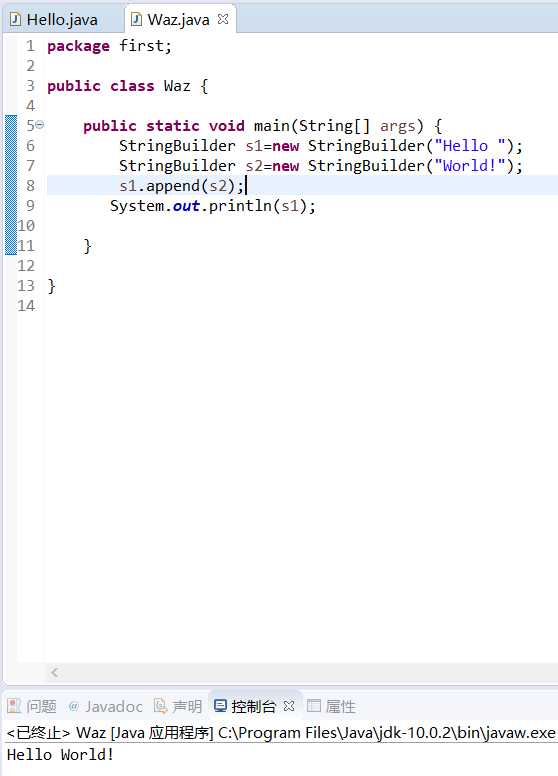This screenshot has height=776, width=558.
Task: Click the horizontal scrollbar left arrow
Action: pyautogui.click(x=54, y=672)
